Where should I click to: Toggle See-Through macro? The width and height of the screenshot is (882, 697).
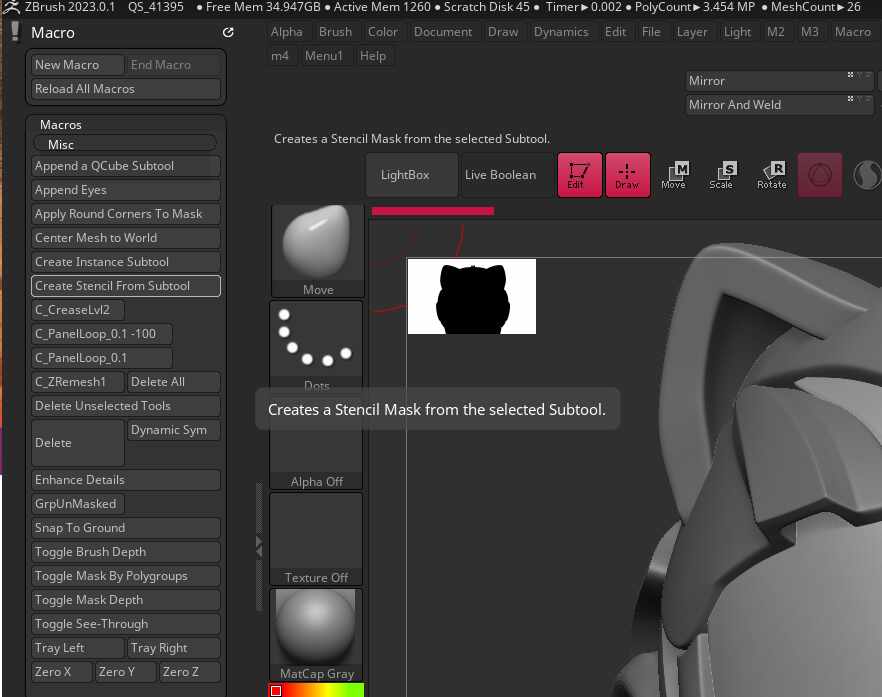[x=126, y=624]
